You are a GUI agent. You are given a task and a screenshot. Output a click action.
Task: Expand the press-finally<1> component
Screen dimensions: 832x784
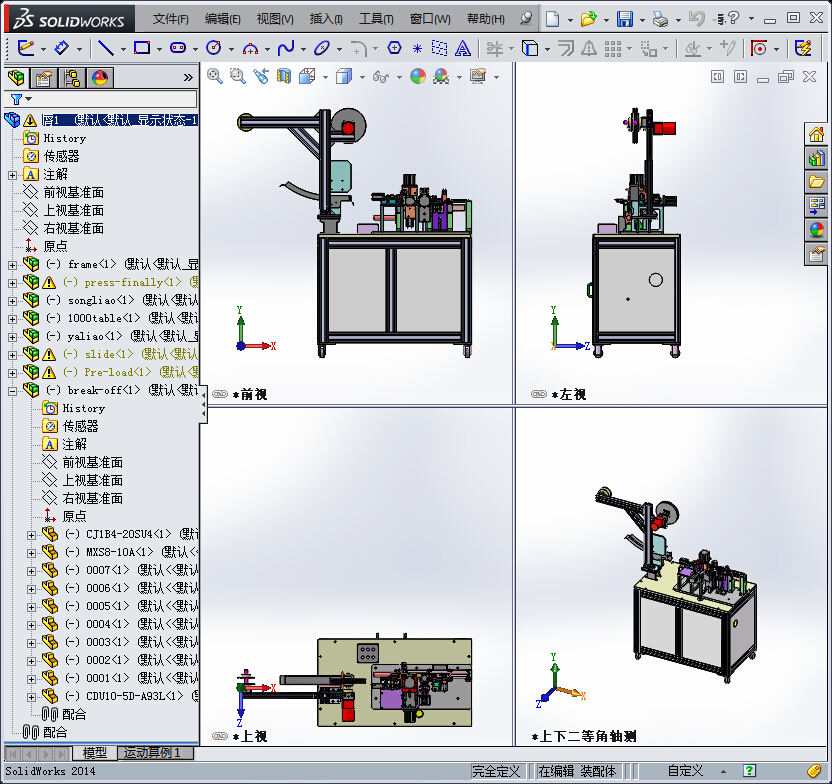tap(12, 283)
